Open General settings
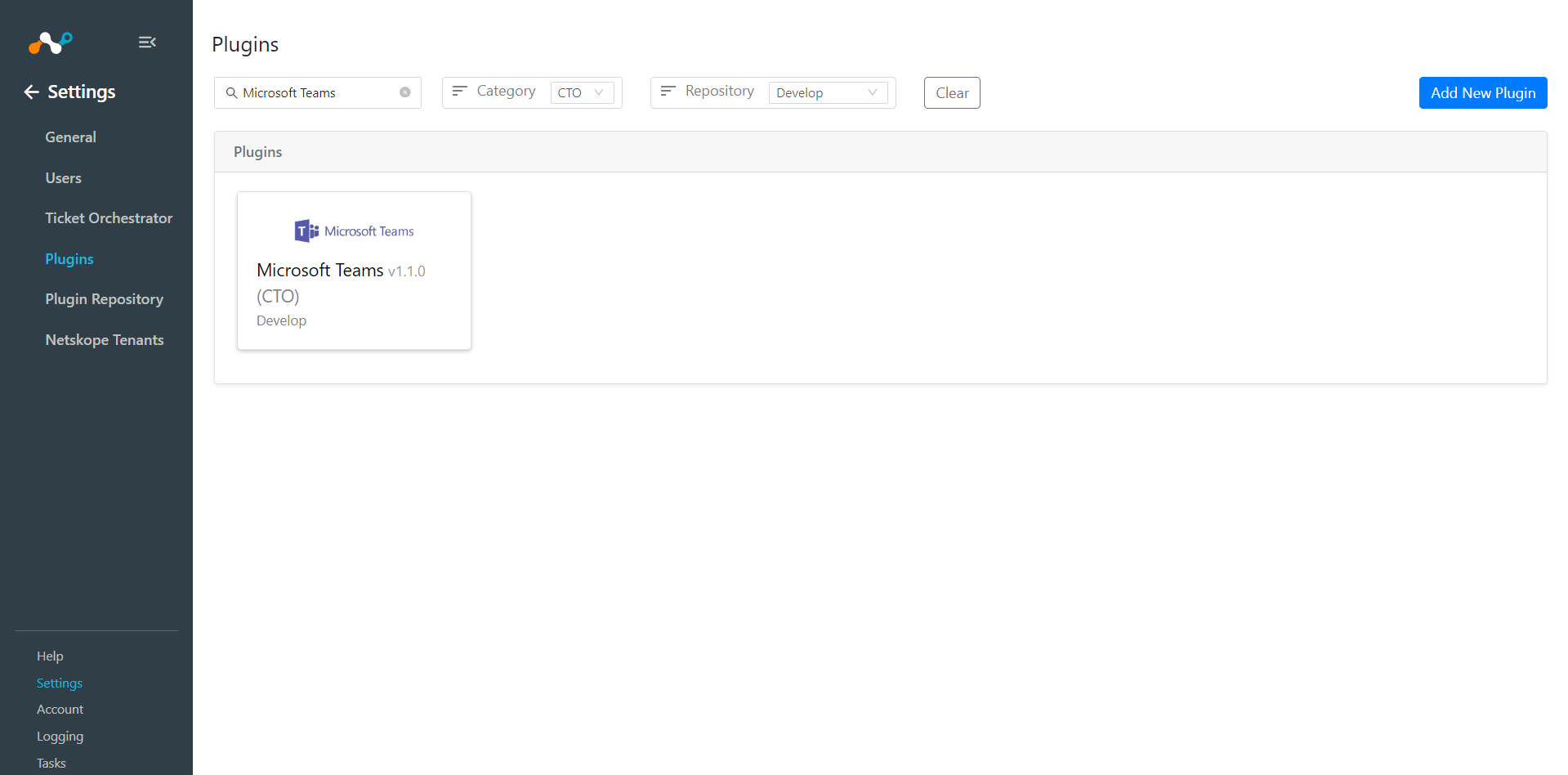1568x775 pixels. click(x=71, y=137)
